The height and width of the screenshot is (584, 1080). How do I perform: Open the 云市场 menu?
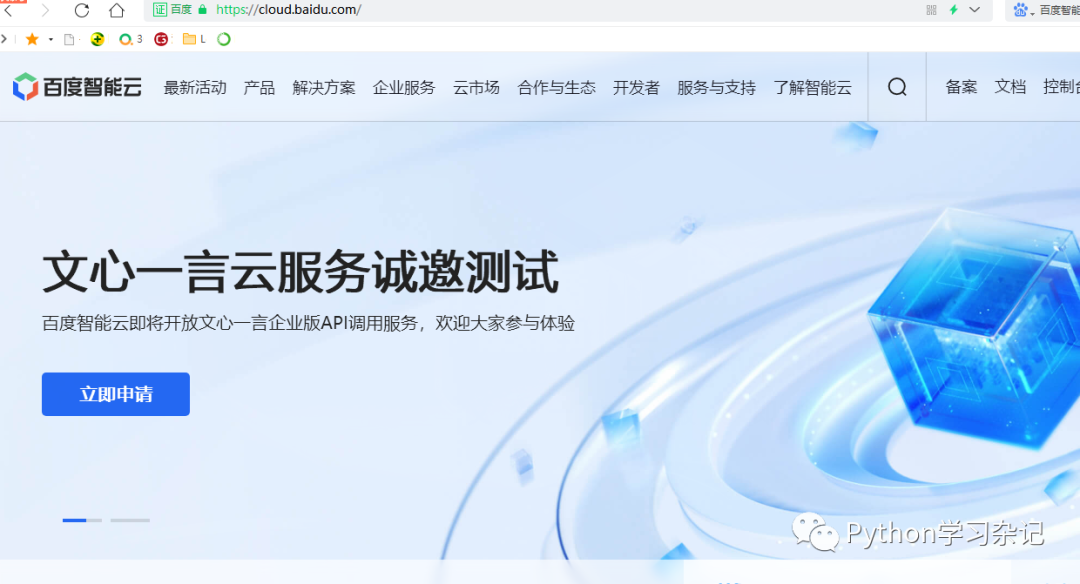(476, 87)
